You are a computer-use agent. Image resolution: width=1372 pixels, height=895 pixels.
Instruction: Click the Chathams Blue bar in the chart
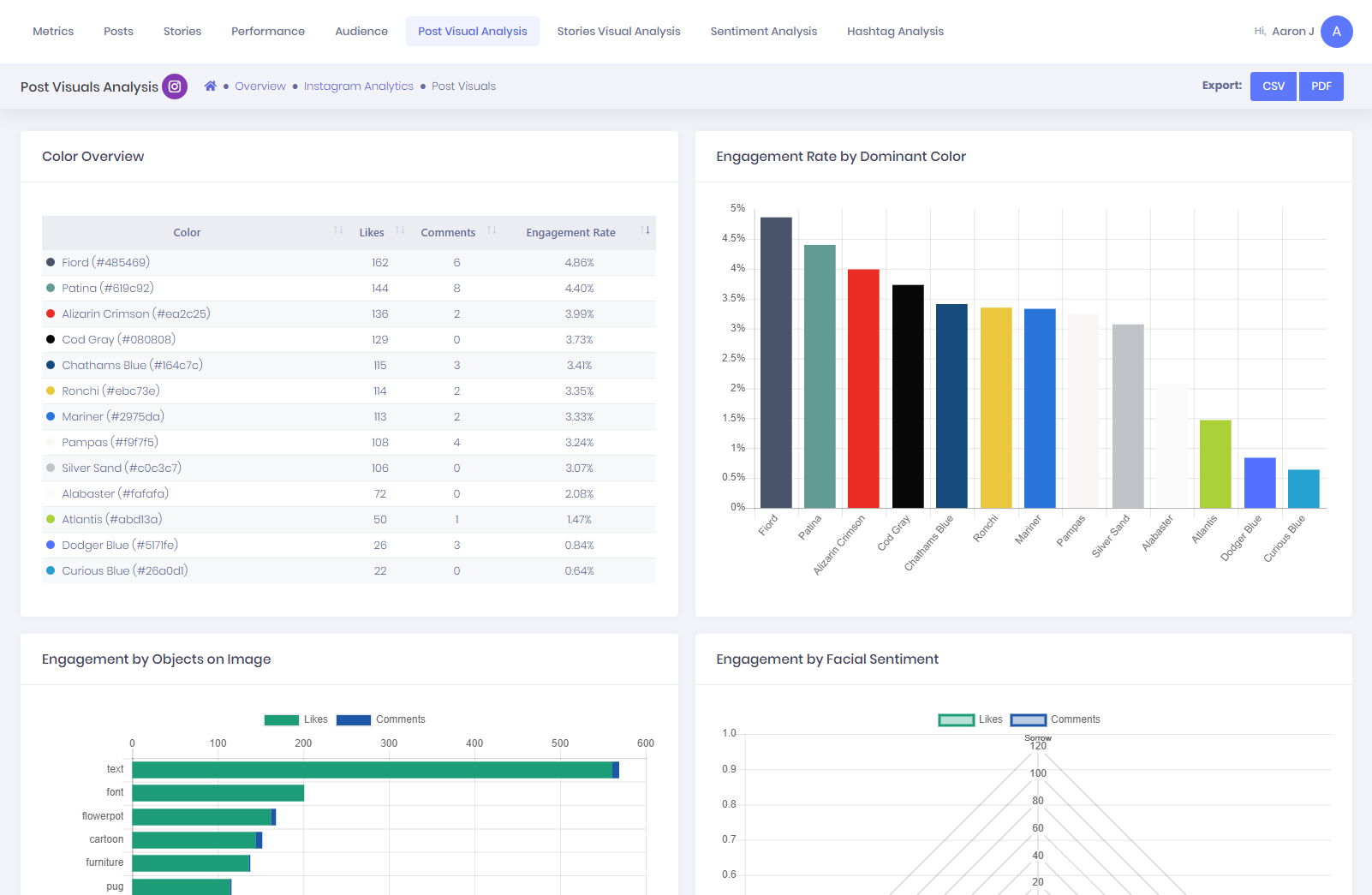coord(951,406)
